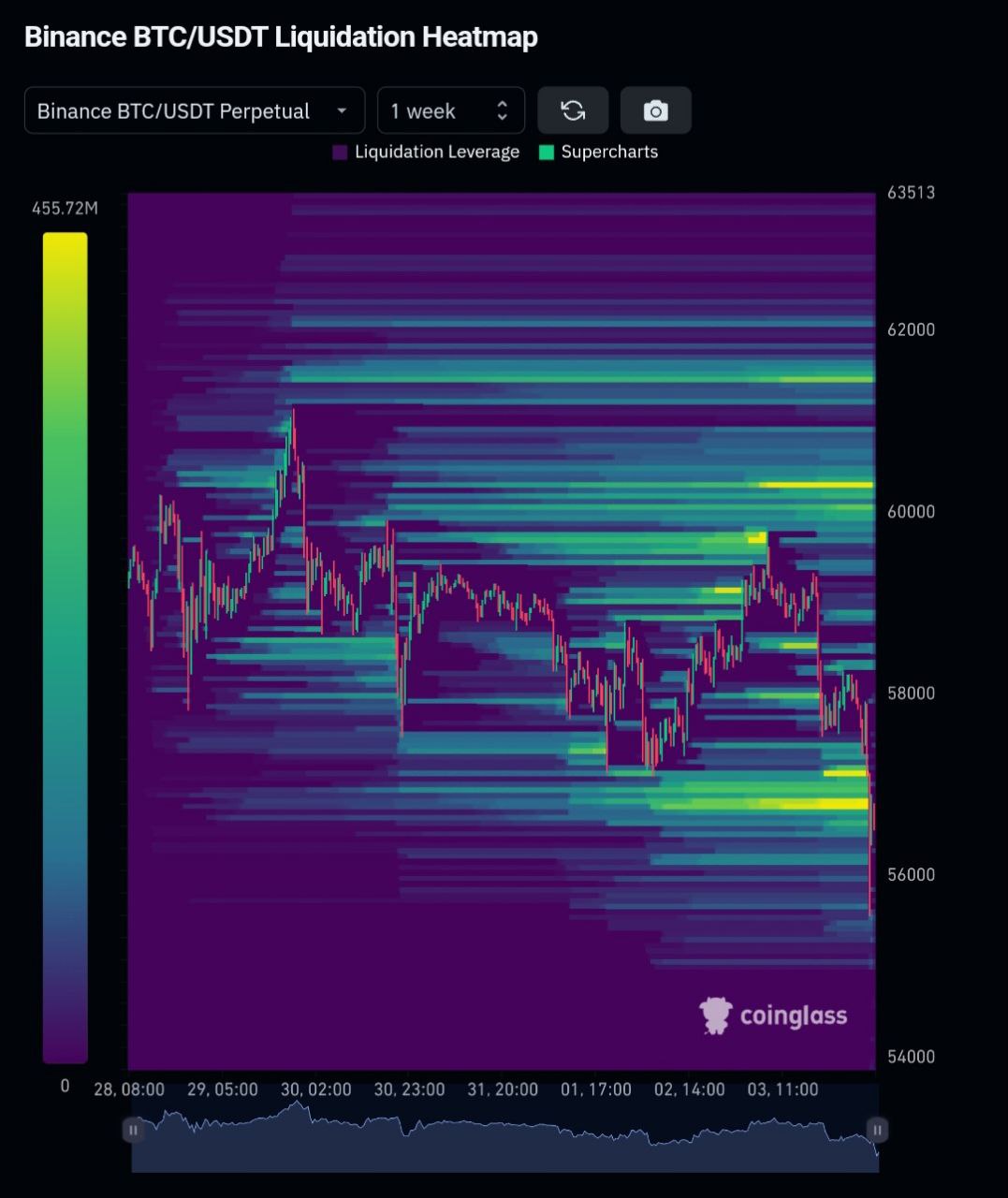
Task: Click the 455.72M scale maximum label
Action: [x=65, y=208]
